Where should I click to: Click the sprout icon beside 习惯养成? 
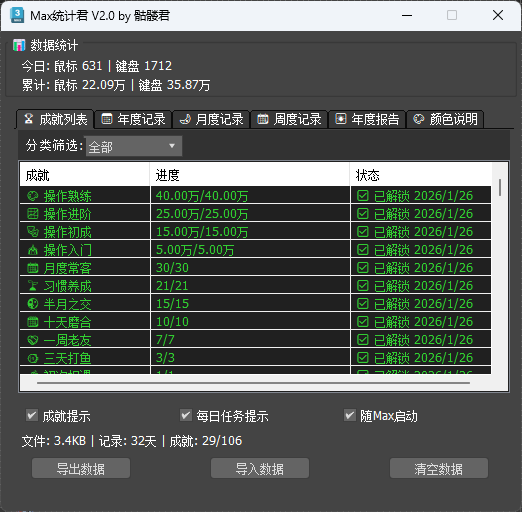click(33, 286)
